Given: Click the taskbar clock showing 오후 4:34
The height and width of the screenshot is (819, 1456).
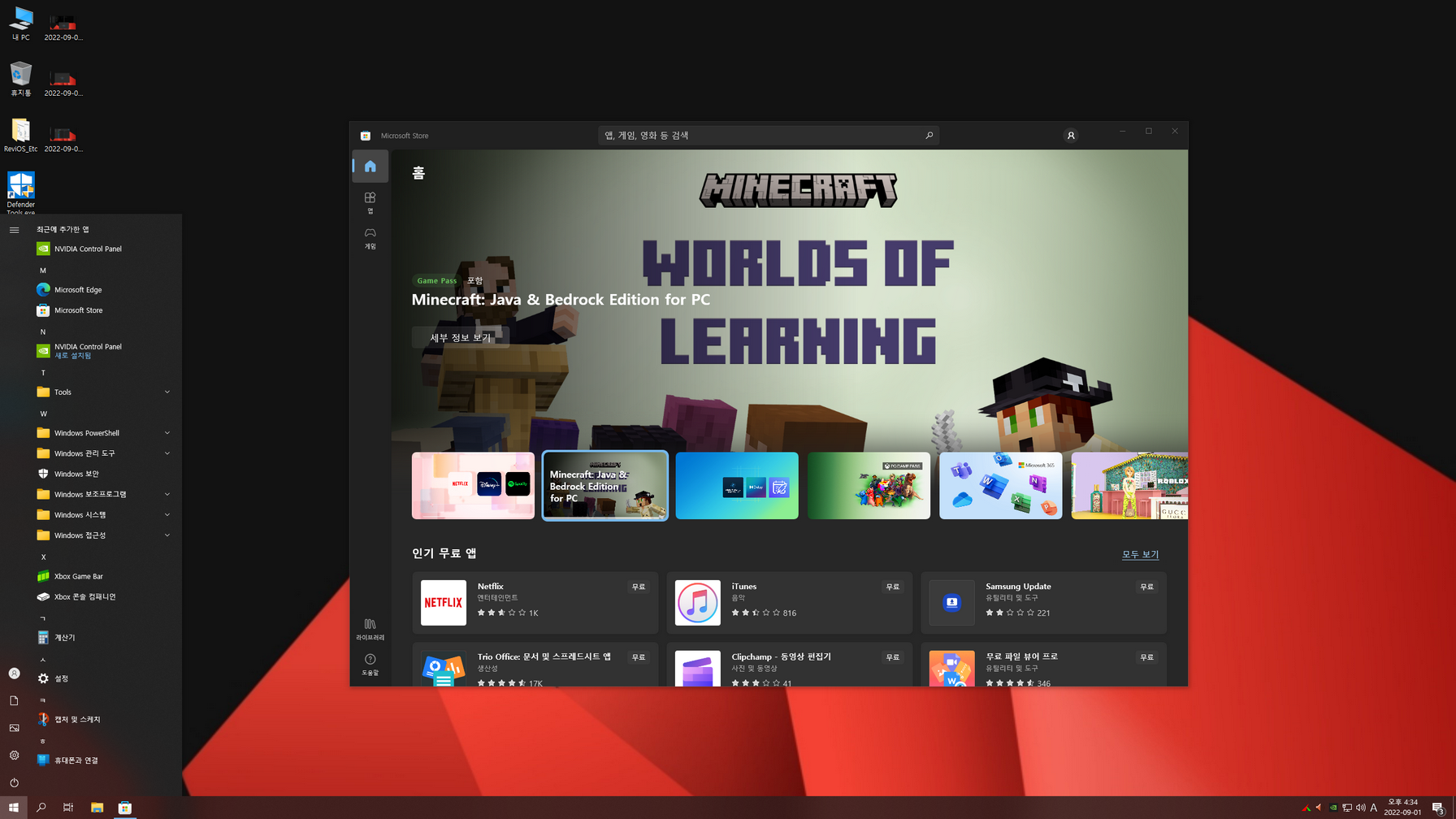Looking at the screenshot, I should (x=1402, y=808).
